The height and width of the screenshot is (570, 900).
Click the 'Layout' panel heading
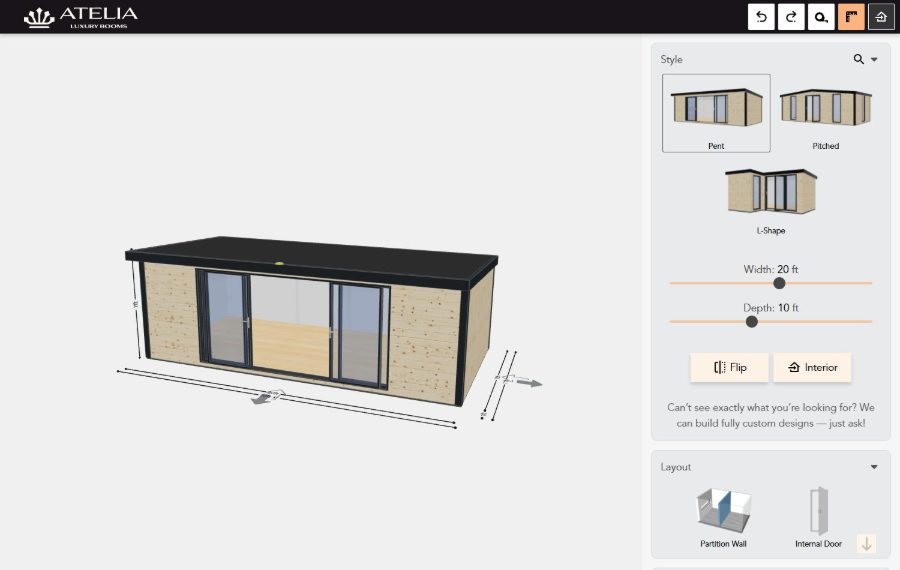[x=676, y=467]
